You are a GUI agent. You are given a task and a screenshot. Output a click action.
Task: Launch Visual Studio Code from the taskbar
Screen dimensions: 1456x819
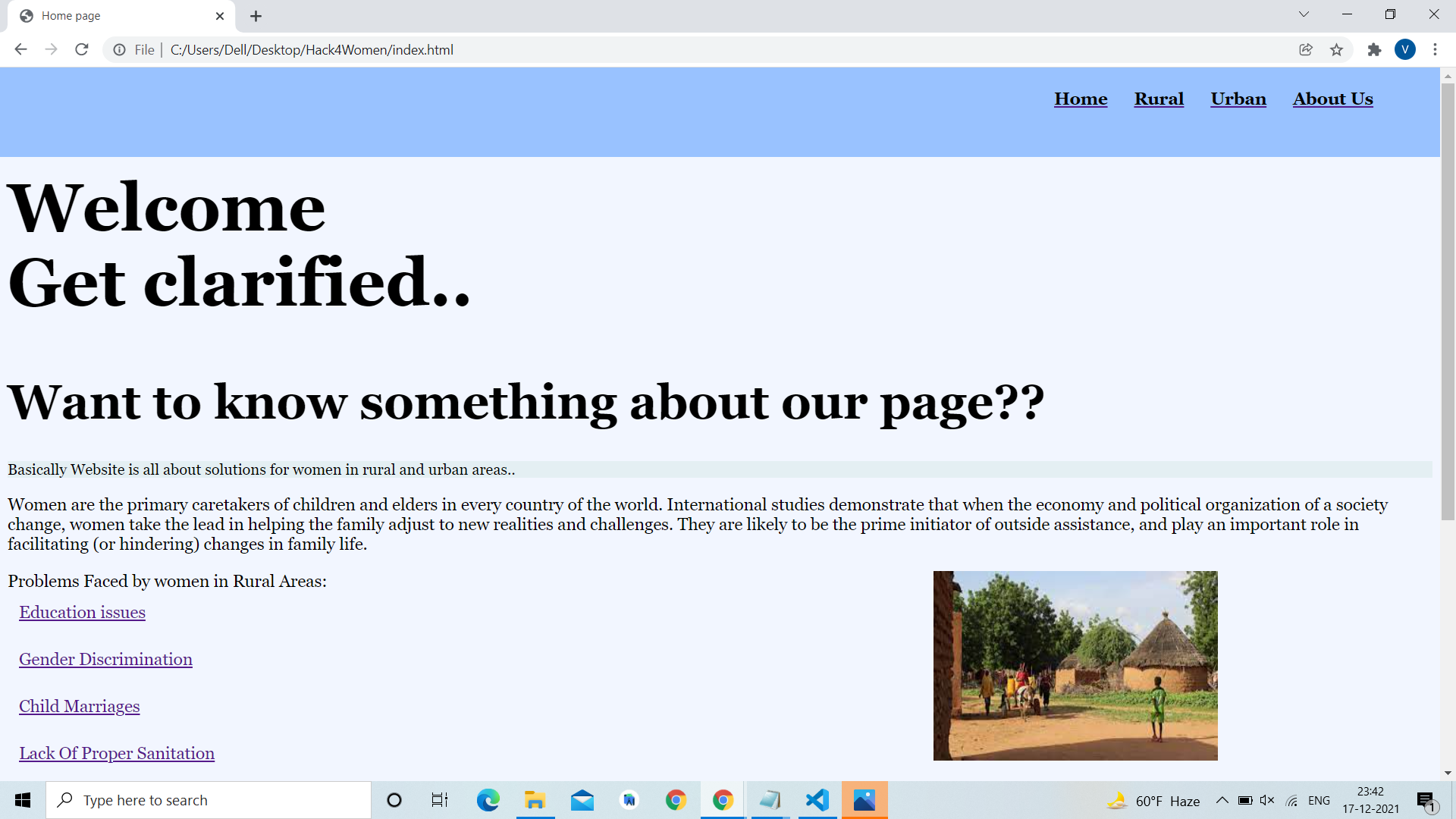817,800
